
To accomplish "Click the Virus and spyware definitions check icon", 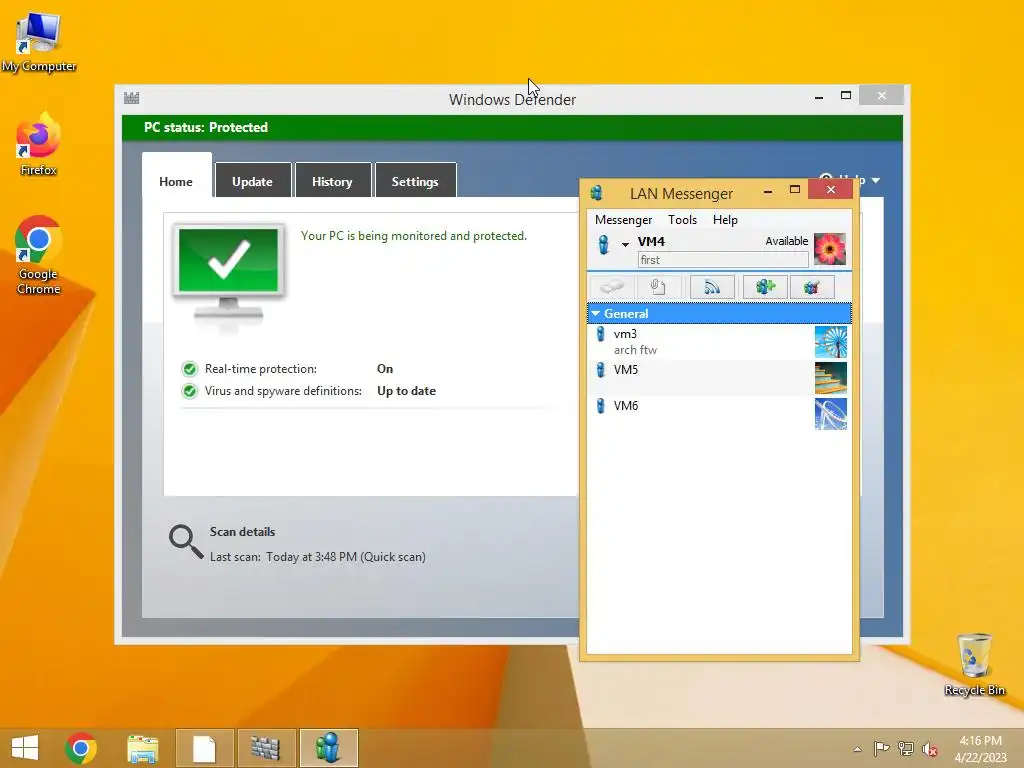I will click(189, 391).
